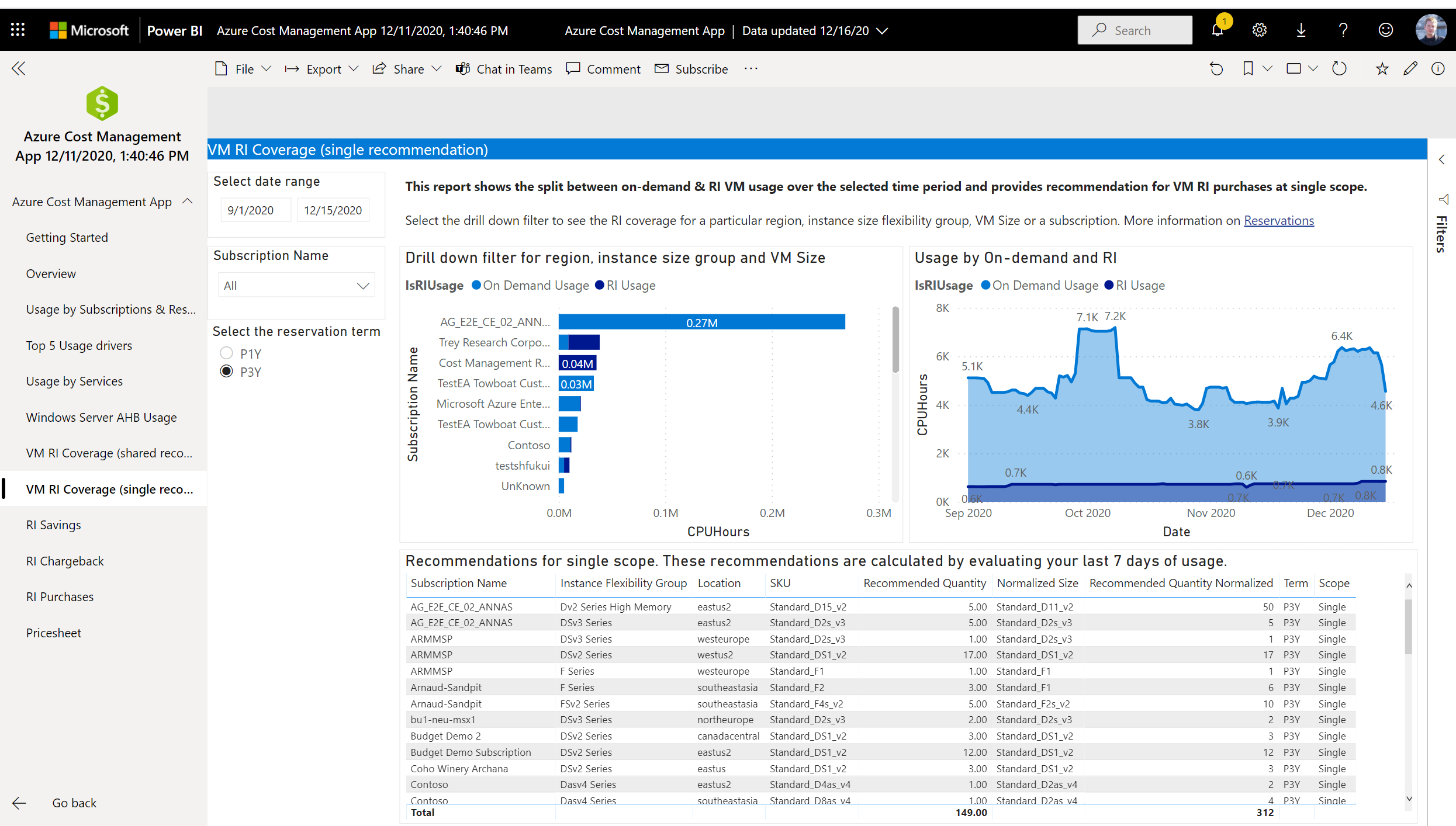Sort by Instance Flexibility Group column header

[623, 584]
